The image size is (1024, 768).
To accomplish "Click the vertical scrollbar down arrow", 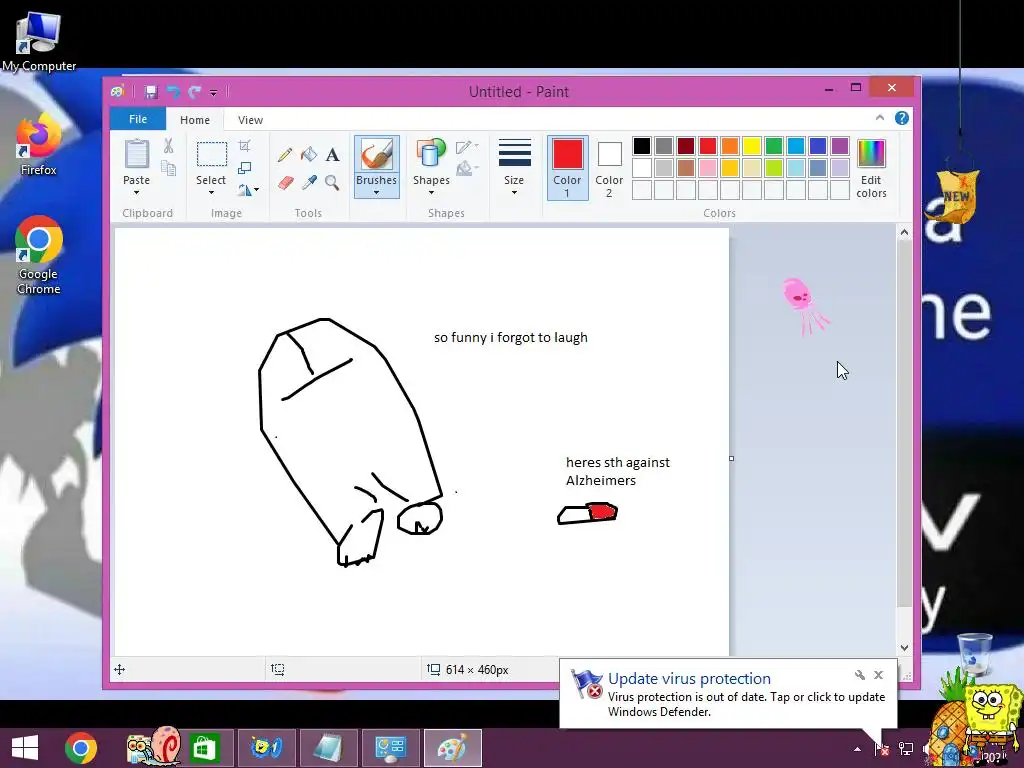I will 904,648.
